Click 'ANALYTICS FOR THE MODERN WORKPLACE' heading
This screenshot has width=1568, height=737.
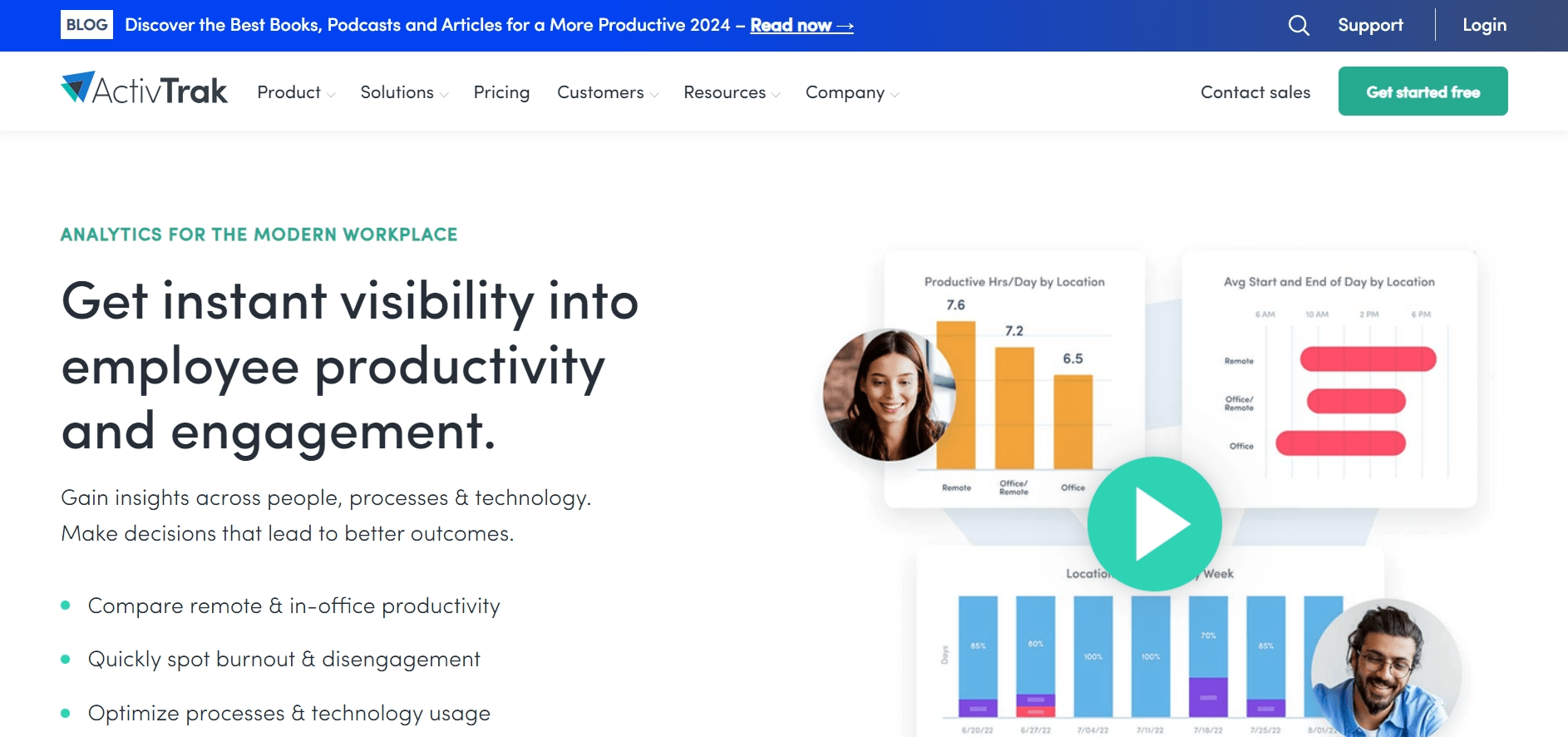(259, 235)
